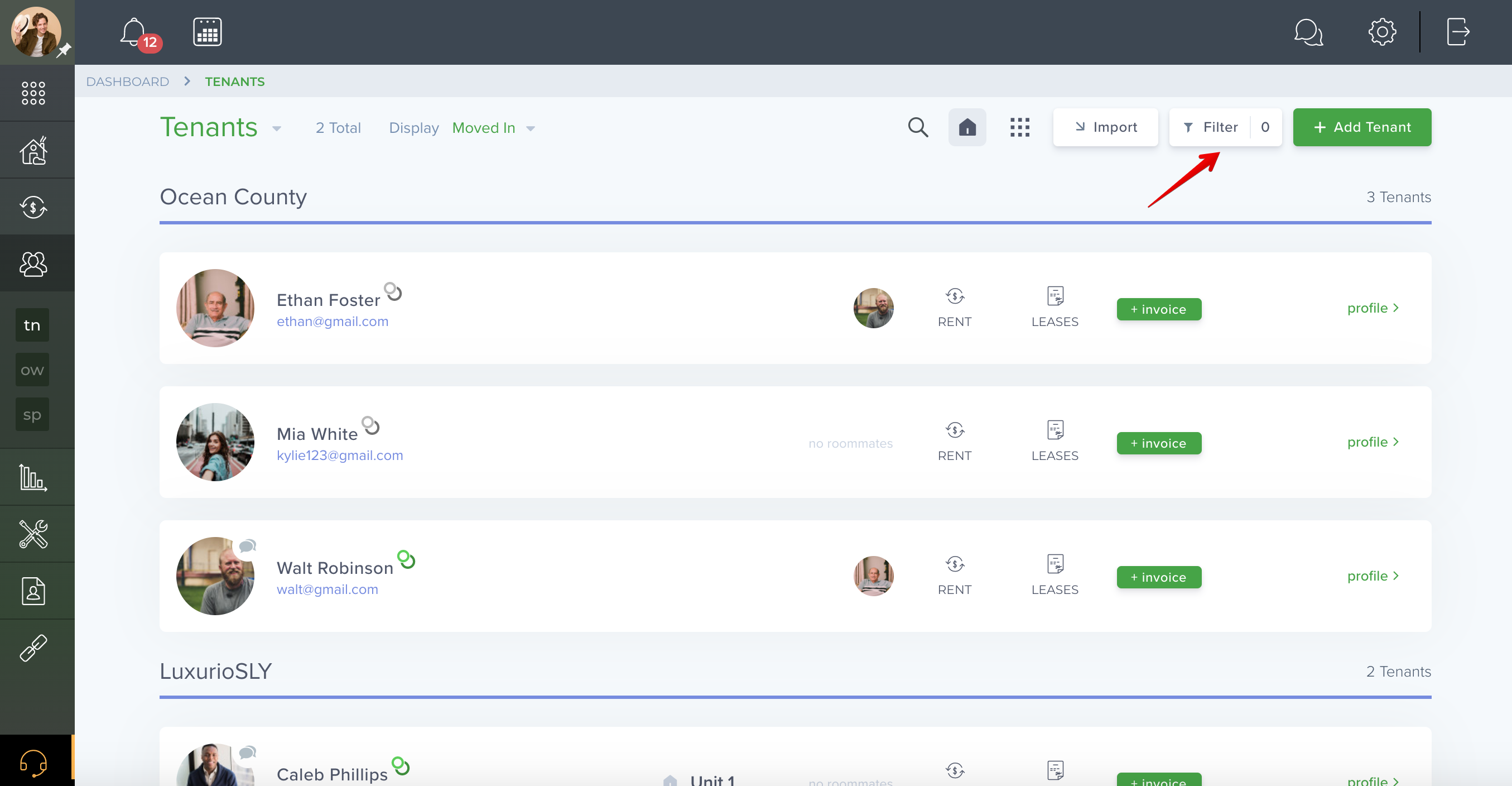Open ethan@gmail.com email link
The image size is (1512, 786).
[x=332, y=322]
